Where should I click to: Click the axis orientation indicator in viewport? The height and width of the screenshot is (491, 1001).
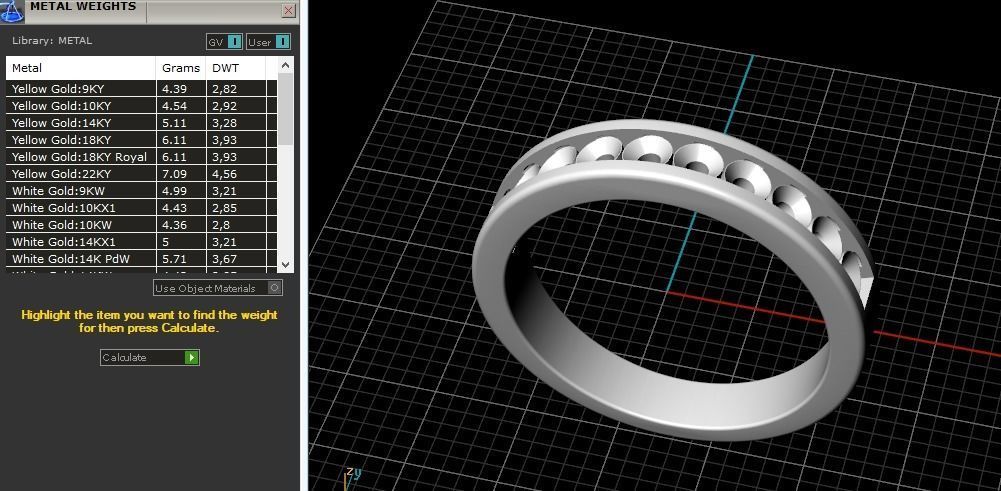tap(353, 477)
